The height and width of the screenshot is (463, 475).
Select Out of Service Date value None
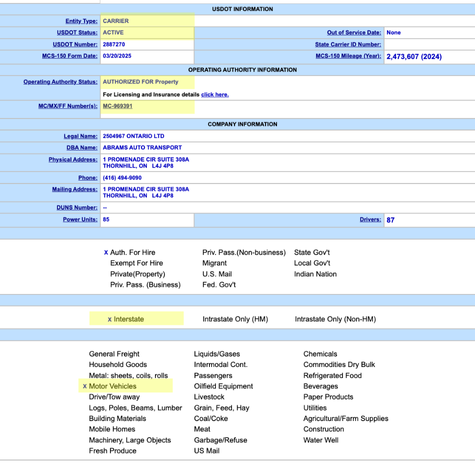point(394,33)
